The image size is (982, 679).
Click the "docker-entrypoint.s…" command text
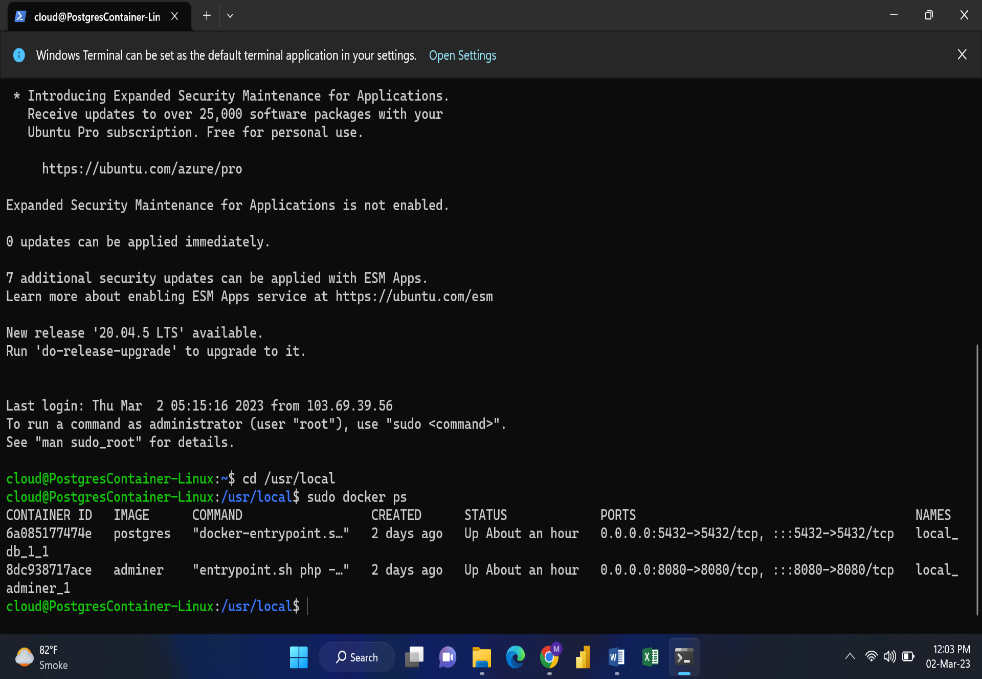[x=271, y=534]
